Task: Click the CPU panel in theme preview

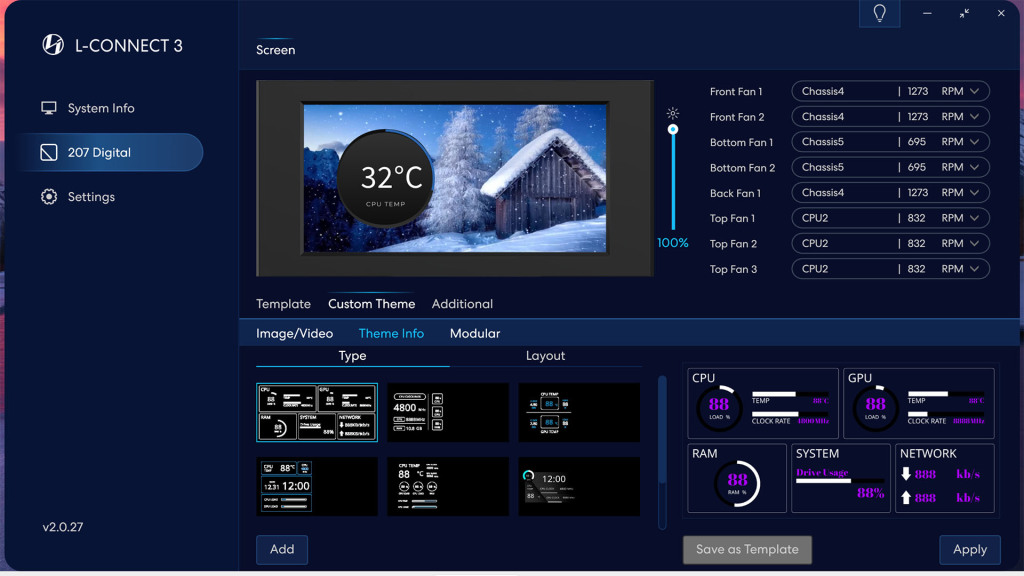Action: point(763,403)
